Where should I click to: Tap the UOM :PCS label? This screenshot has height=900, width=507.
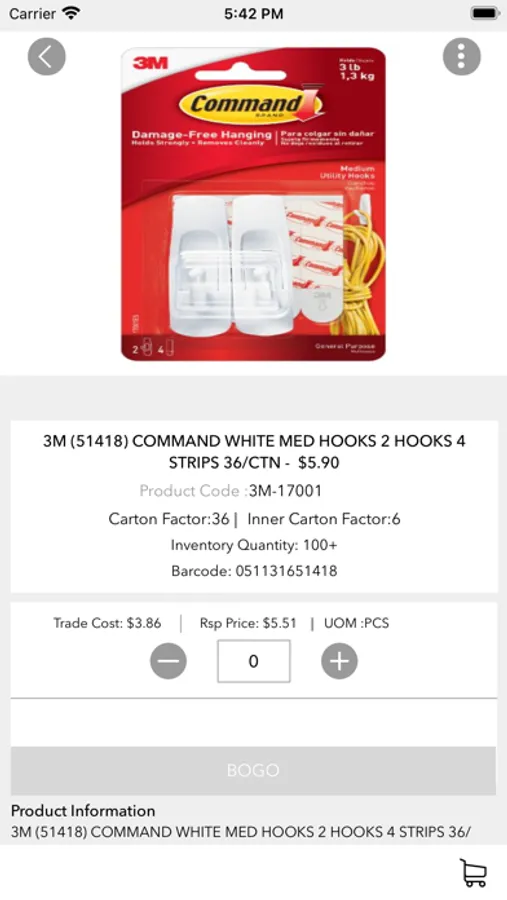[x=357, y=623]
